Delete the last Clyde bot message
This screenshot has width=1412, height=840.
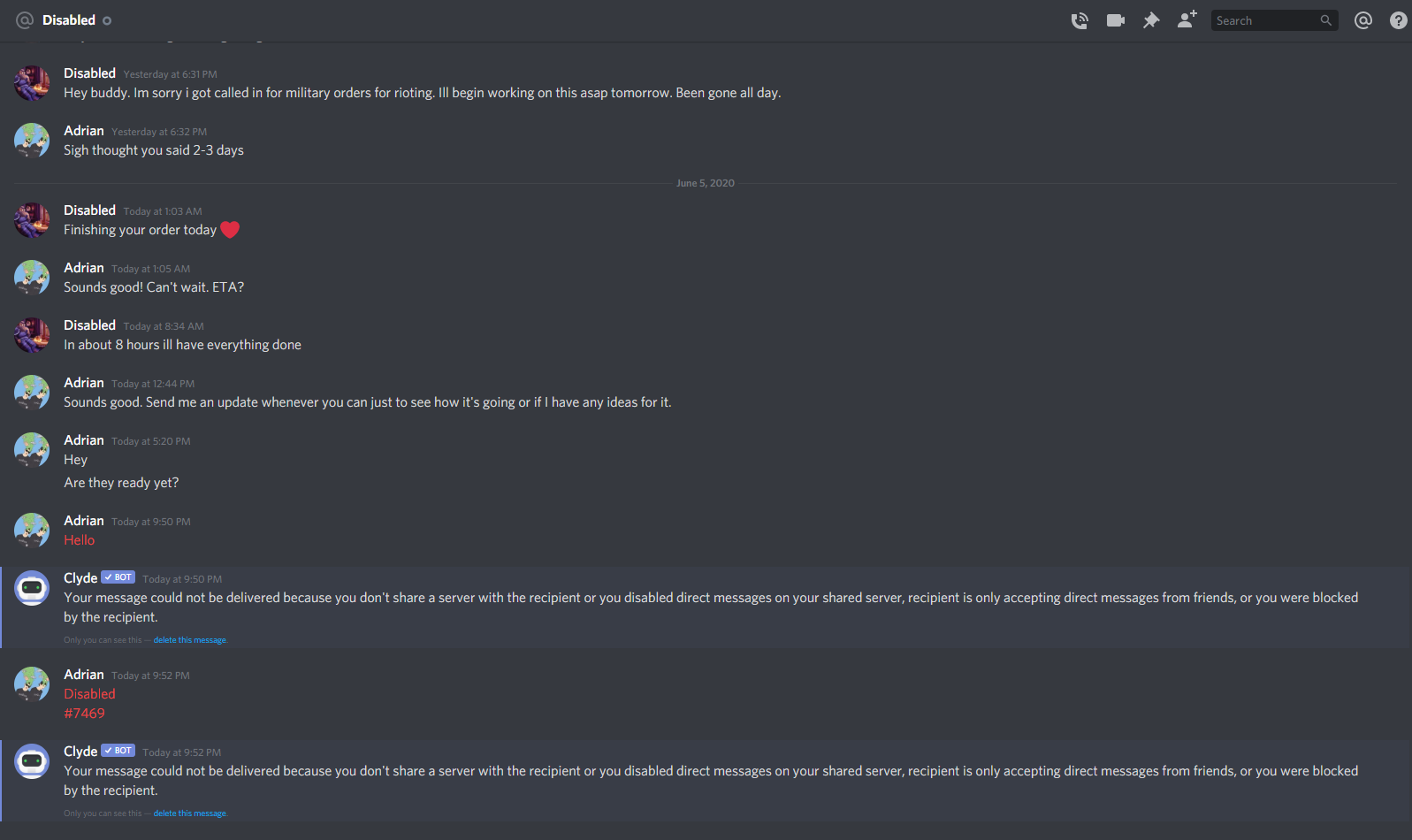pos(190,813)
